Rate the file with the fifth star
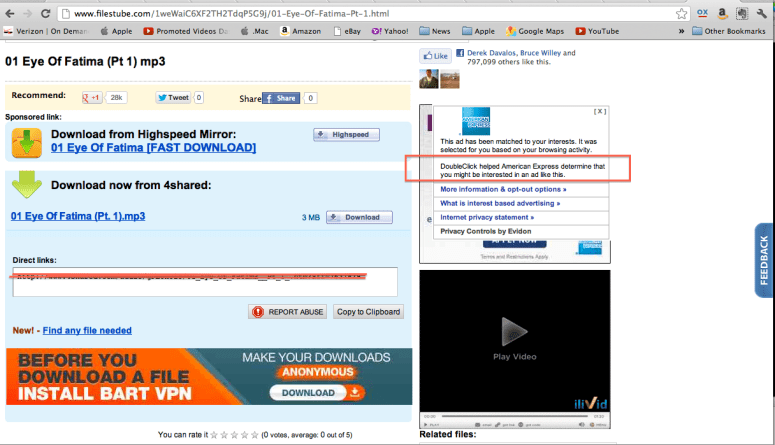The image size is (775, 445). [254, 435]
